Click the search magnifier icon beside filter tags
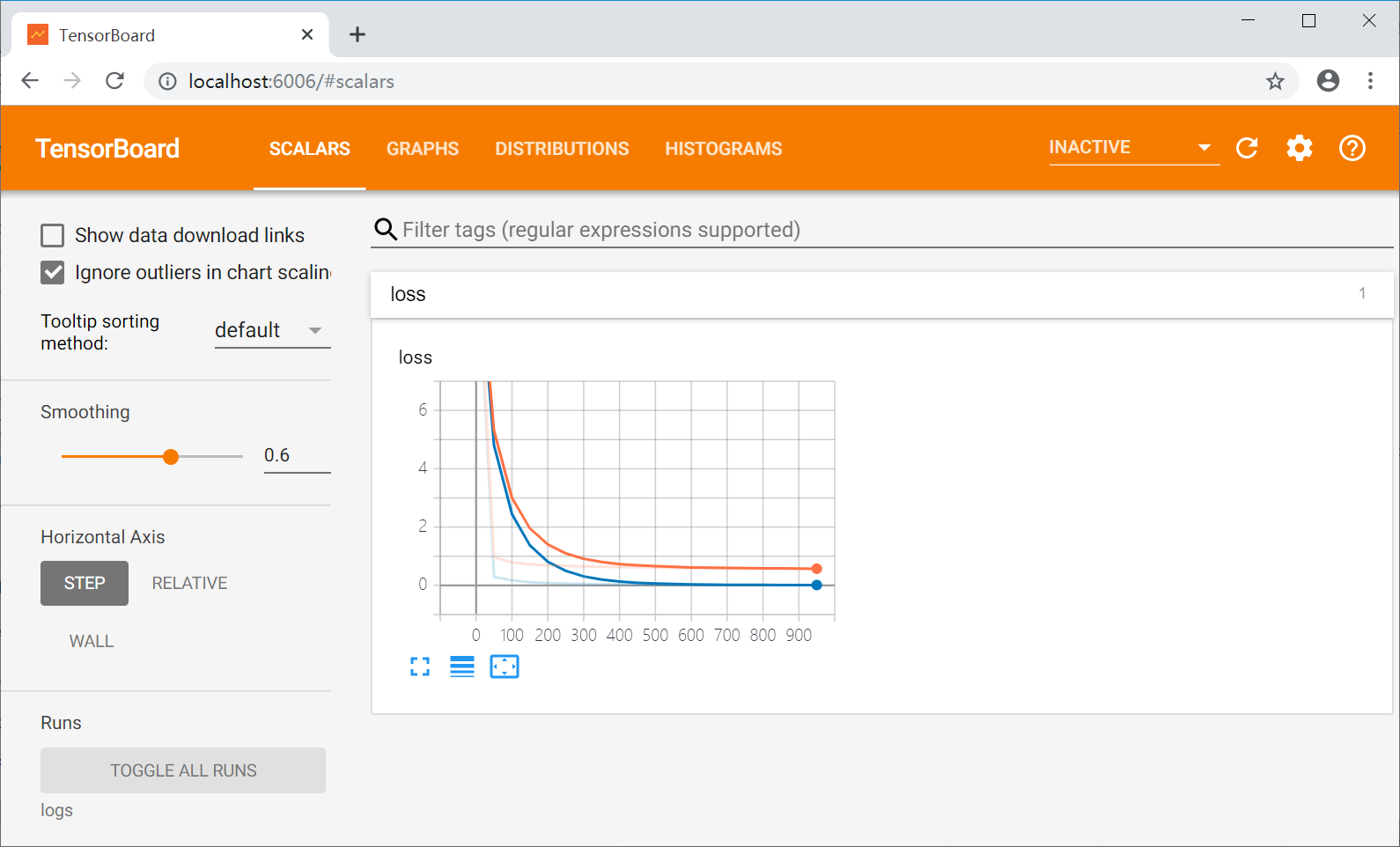Image resolution: width=1400 pixels, height=847 pixels. [x=385, y=230]
